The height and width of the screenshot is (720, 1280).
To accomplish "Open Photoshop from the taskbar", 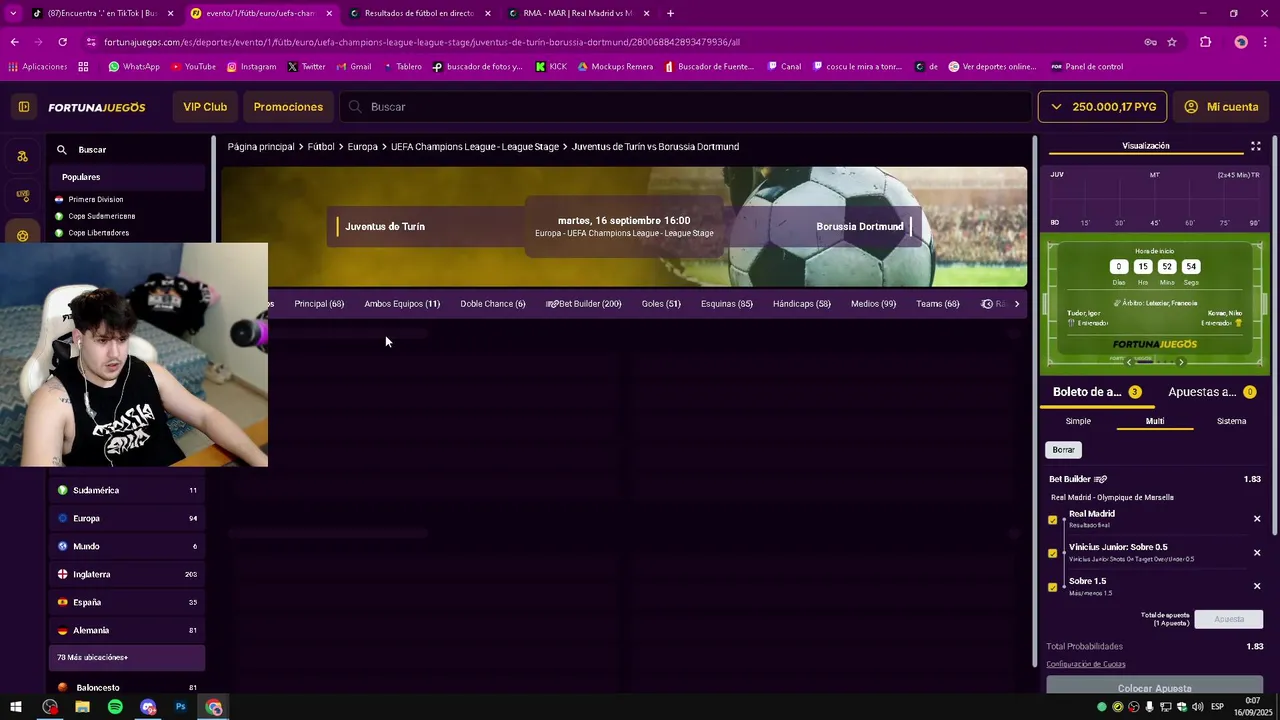I will [x=181, y=707].
